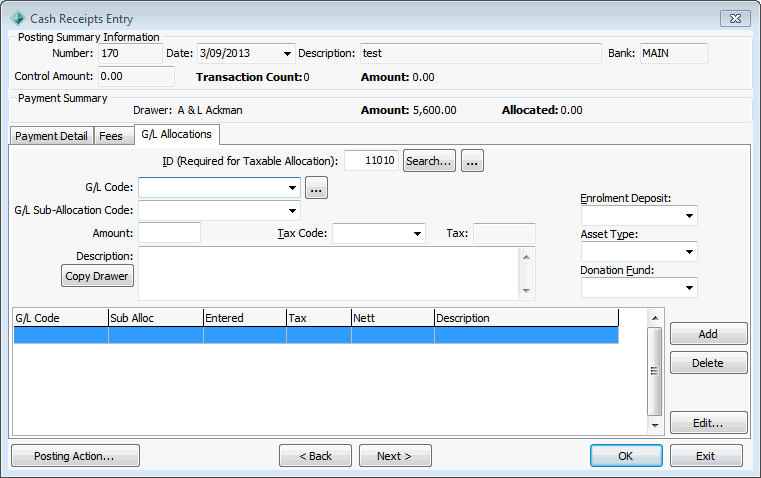Go to previous step with Back

[x=315, y=456]
